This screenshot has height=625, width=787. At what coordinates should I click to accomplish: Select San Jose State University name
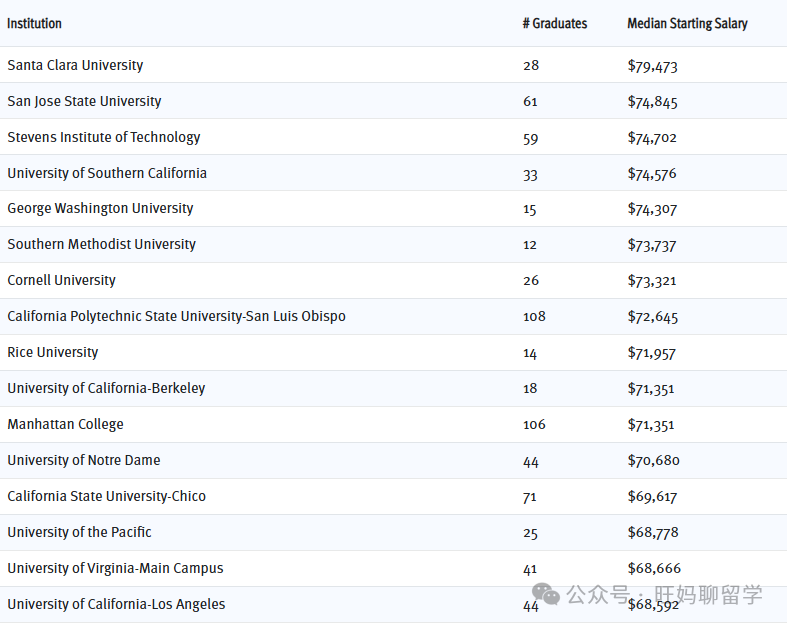84,101
